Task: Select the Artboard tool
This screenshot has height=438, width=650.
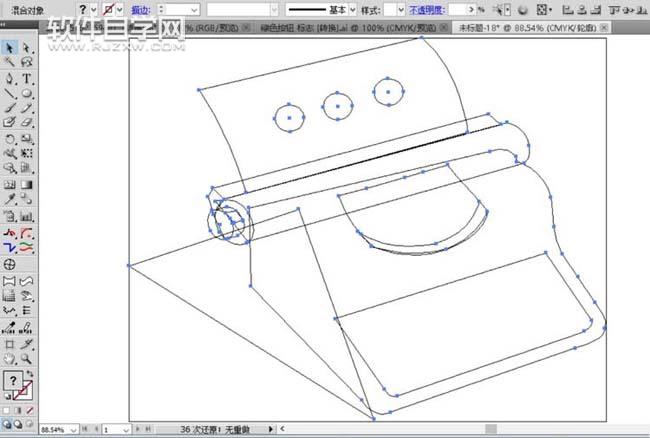Action: click(9, 344)
